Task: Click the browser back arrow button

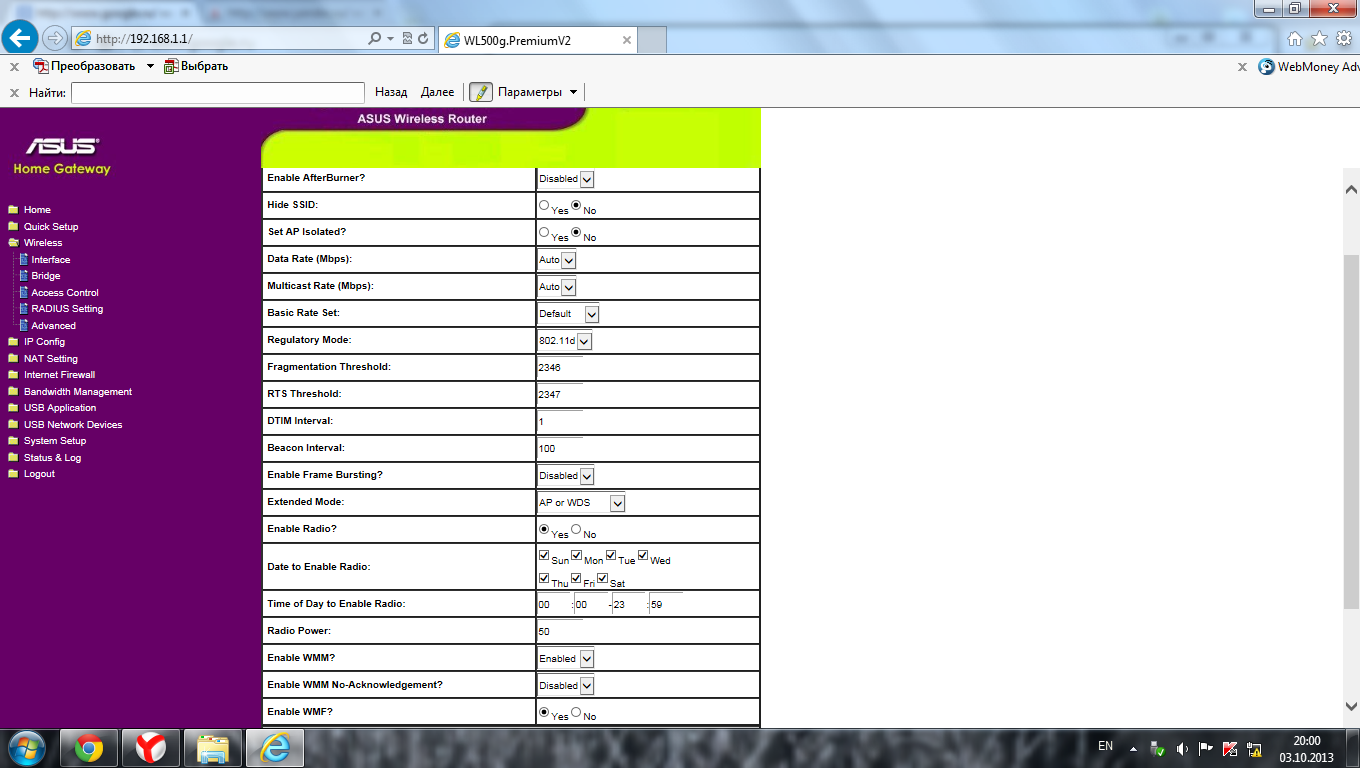Action: point(21,38)
